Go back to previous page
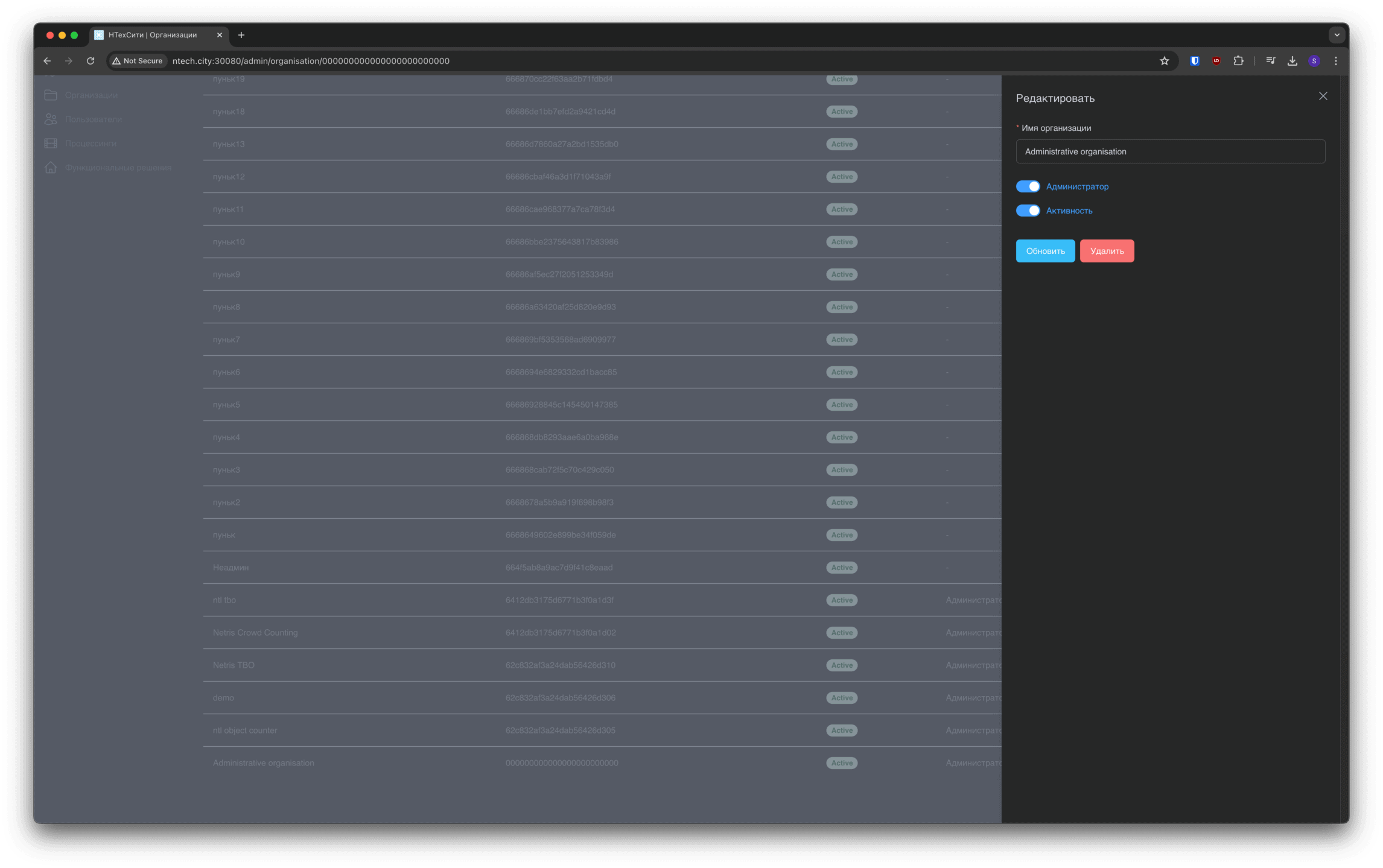Image resolution: width=1383 pixels, height=868 pixels. point(47,61)
